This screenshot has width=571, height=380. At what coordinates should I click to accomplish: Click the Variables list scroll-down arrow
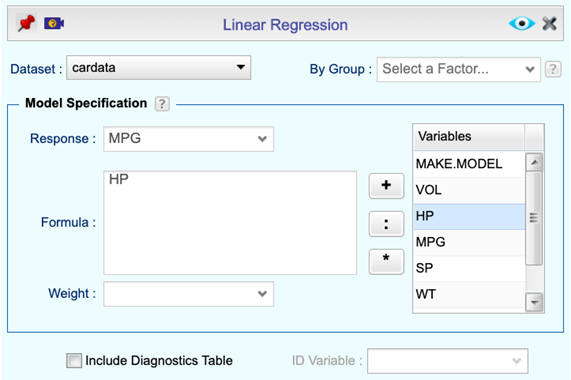(534, 302)
